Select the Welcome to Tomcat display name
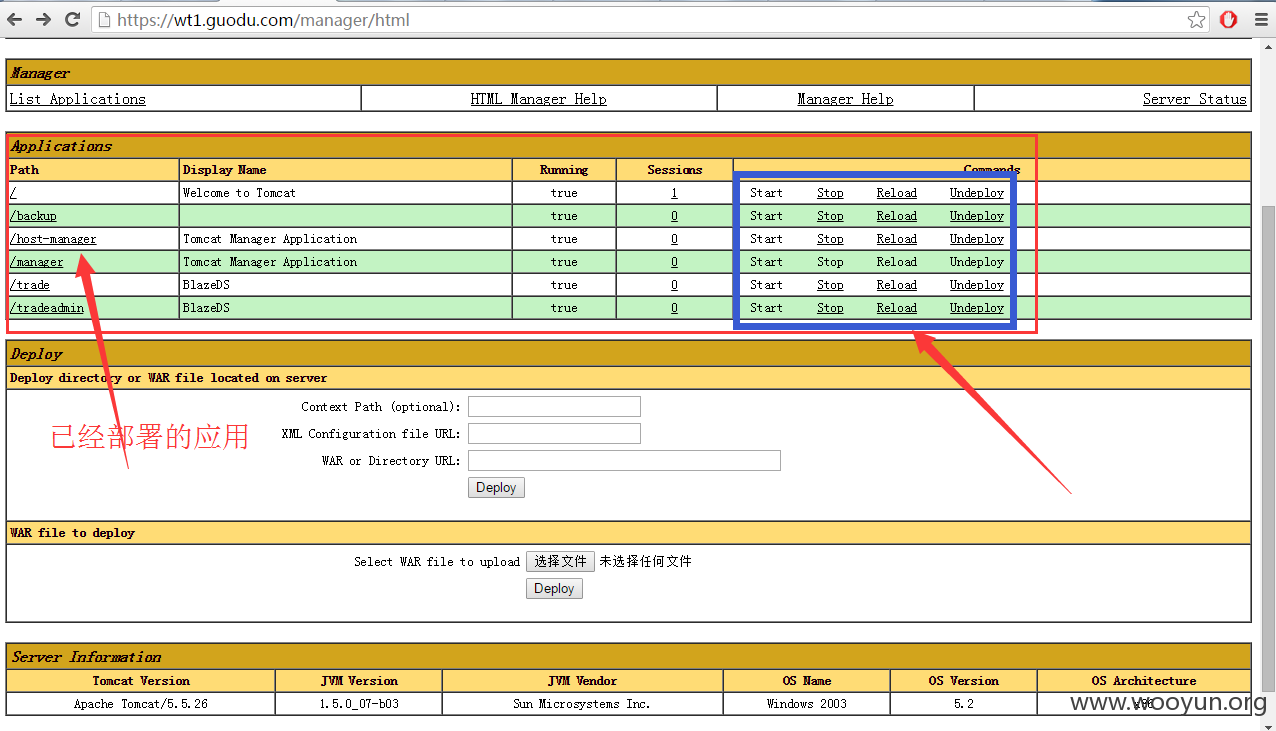1276x731 pixels. (239, 193)
